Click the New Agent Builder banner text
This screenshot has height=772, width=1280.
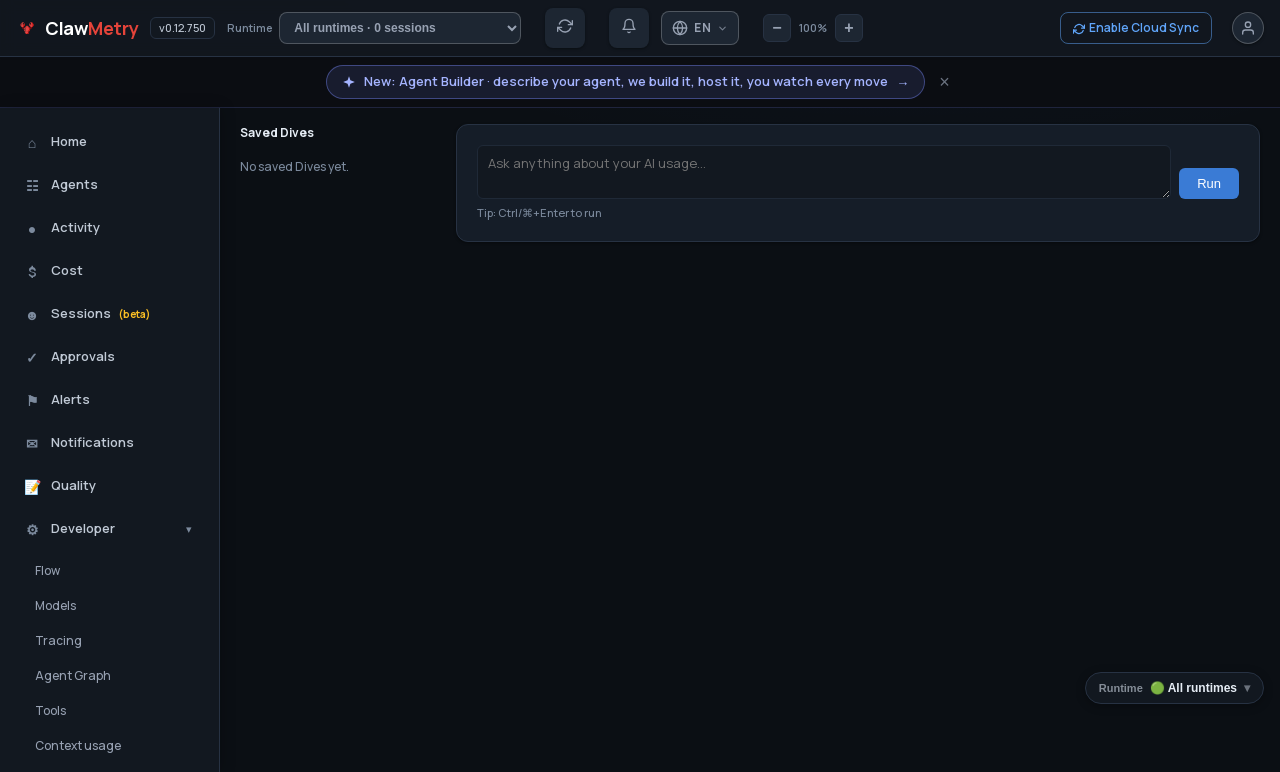pyautogui.click(x=626, y=82)
